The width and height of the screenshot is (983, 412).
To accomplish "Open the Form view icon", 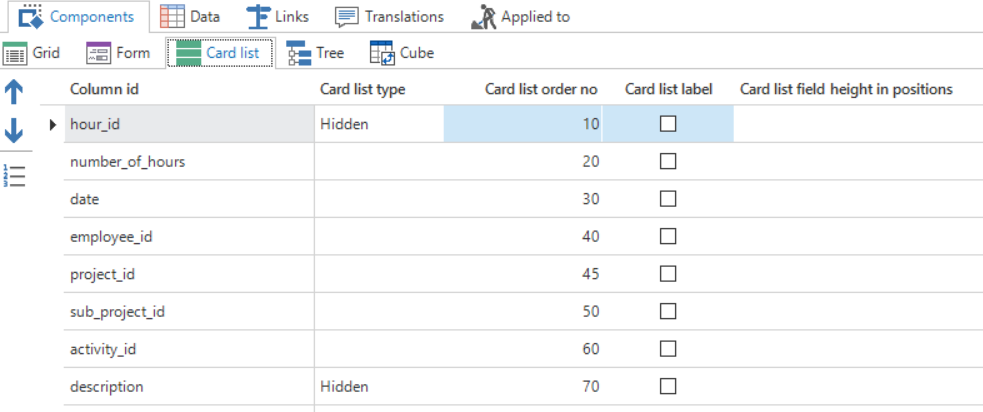I will pos(98,53).
